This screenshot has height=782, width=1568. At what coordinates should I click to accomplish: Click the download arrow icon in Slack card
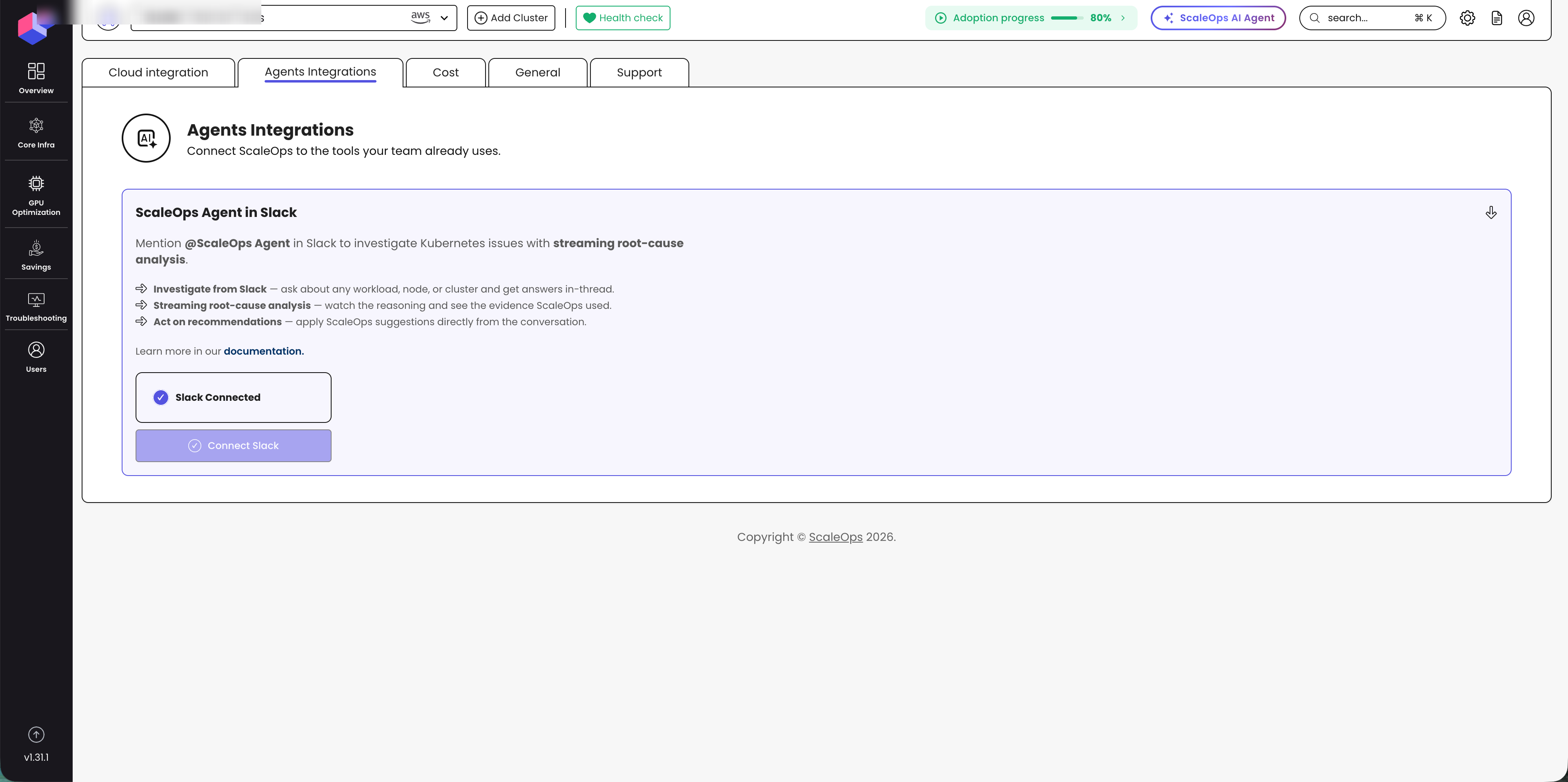[1491, 212]
